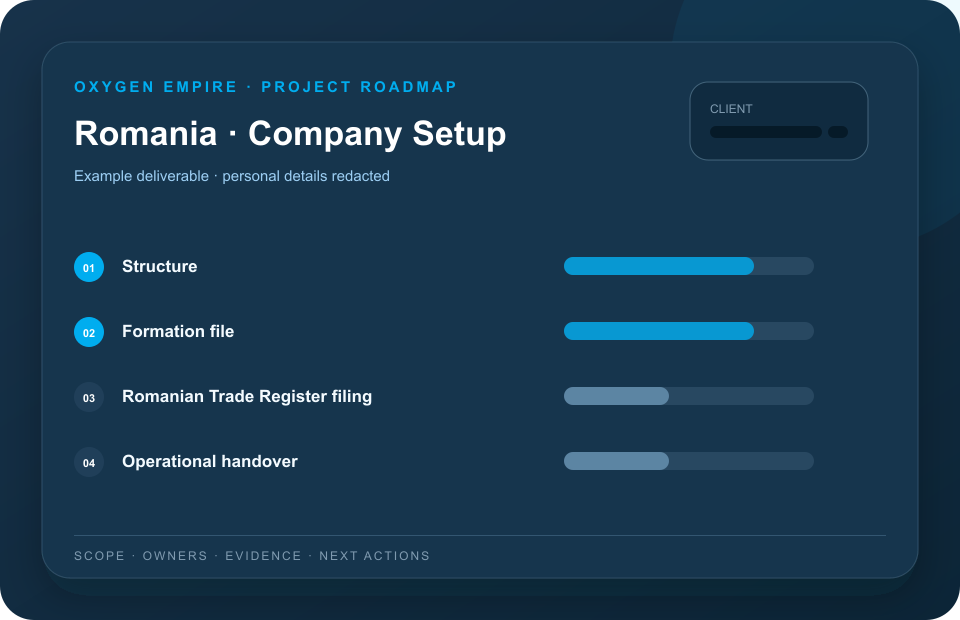Click the Formation file progress bar

689,331
